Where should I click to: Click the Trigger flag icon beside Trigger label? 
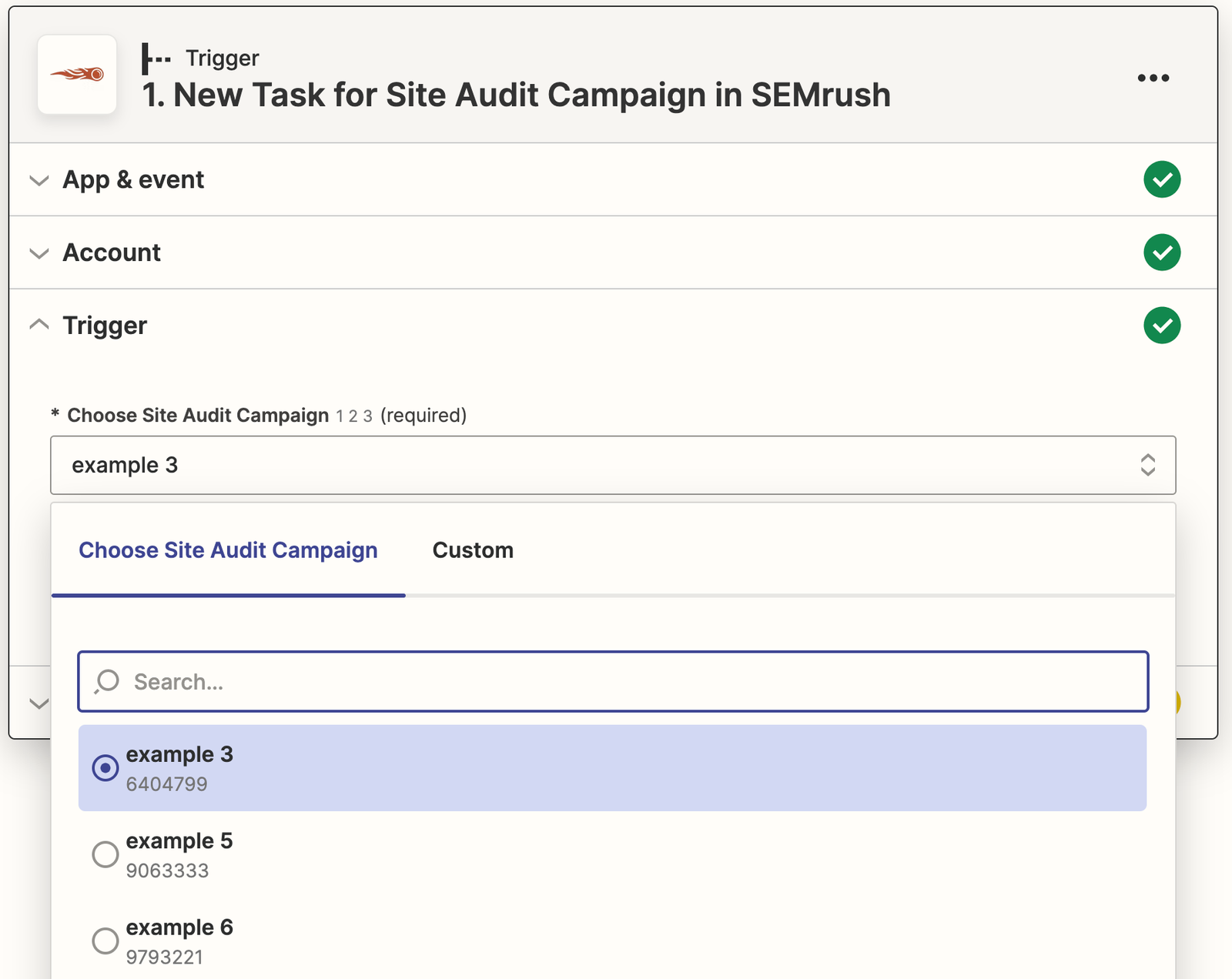coord(154,57)
